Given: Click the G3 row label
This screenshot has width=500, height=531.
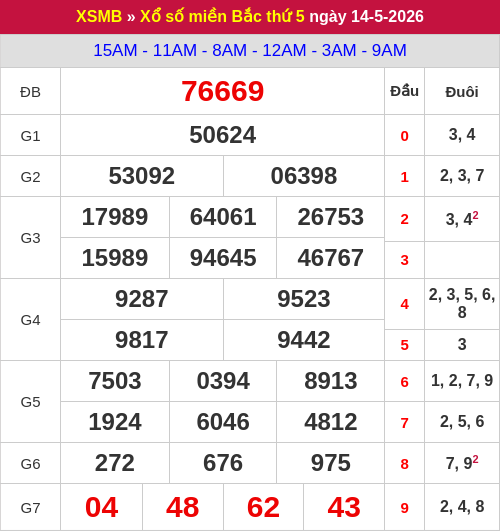Looking at the screenshot, I should click(x=30, y=238).
